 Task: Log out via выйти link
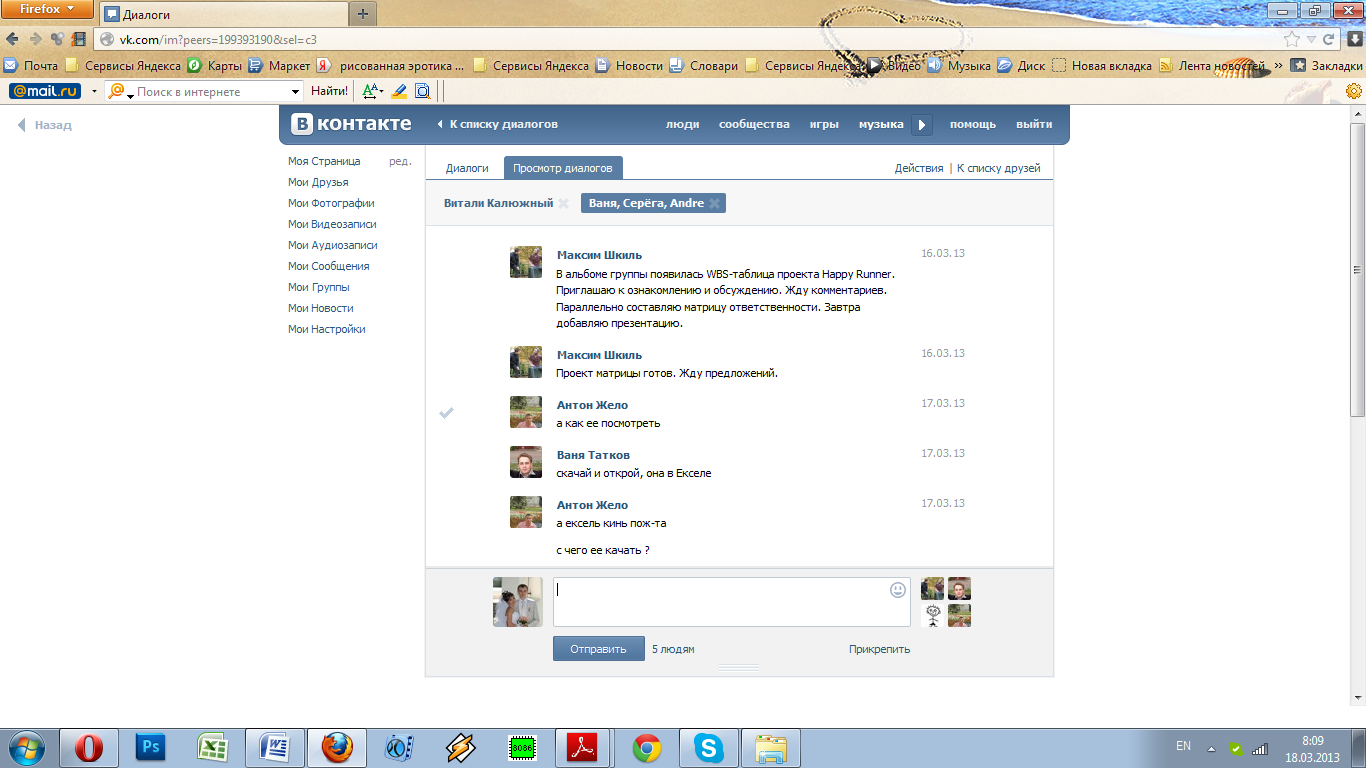pyautogui.click(x=1034, y=124)
